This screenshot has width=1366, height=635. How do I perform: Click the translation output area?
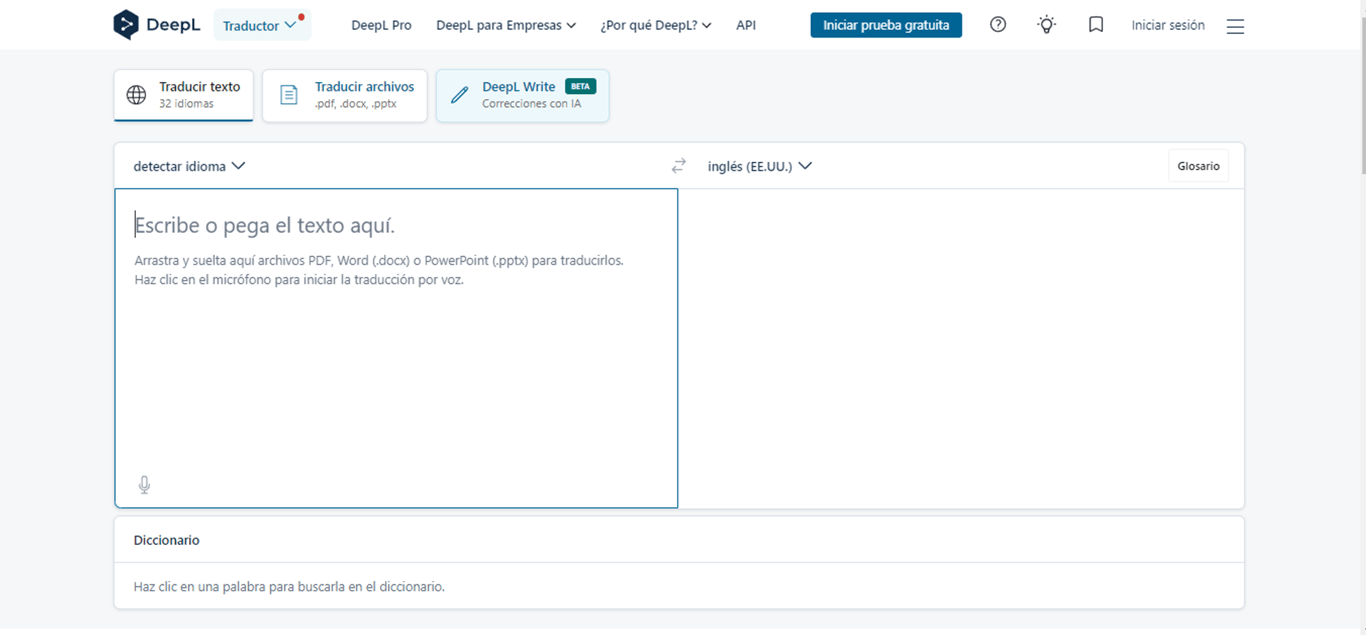[x=961, y=348]
